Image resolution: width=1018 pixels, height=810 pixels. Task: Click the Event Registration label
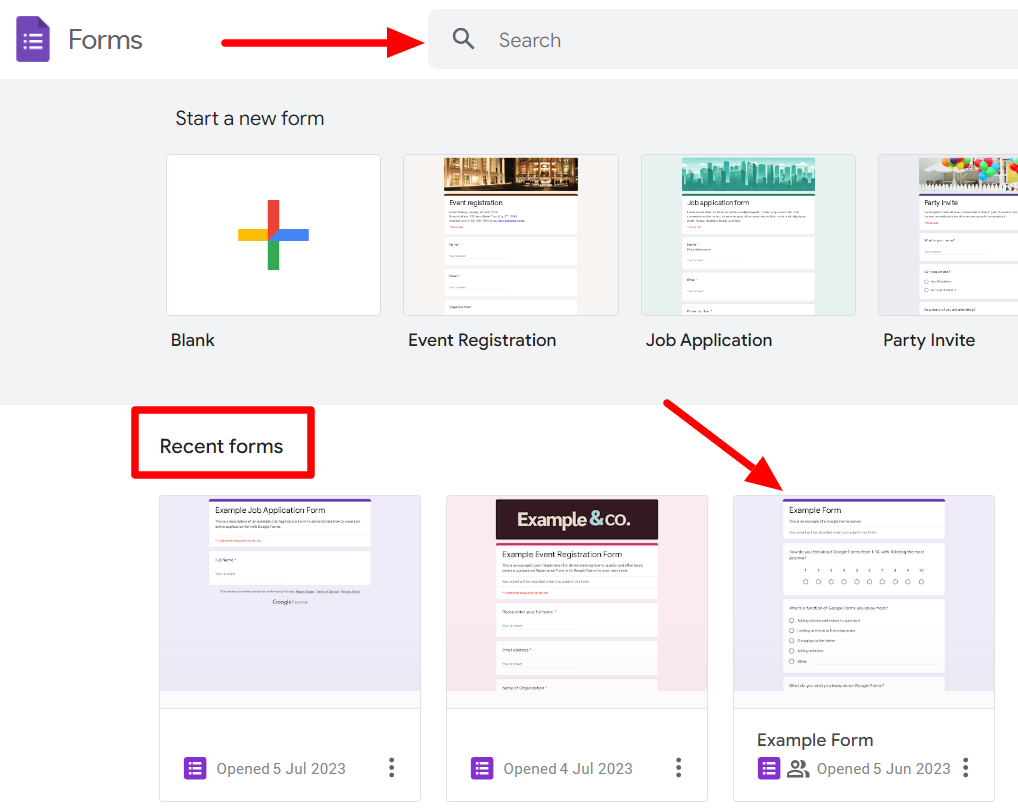click(x=482, y=340)
